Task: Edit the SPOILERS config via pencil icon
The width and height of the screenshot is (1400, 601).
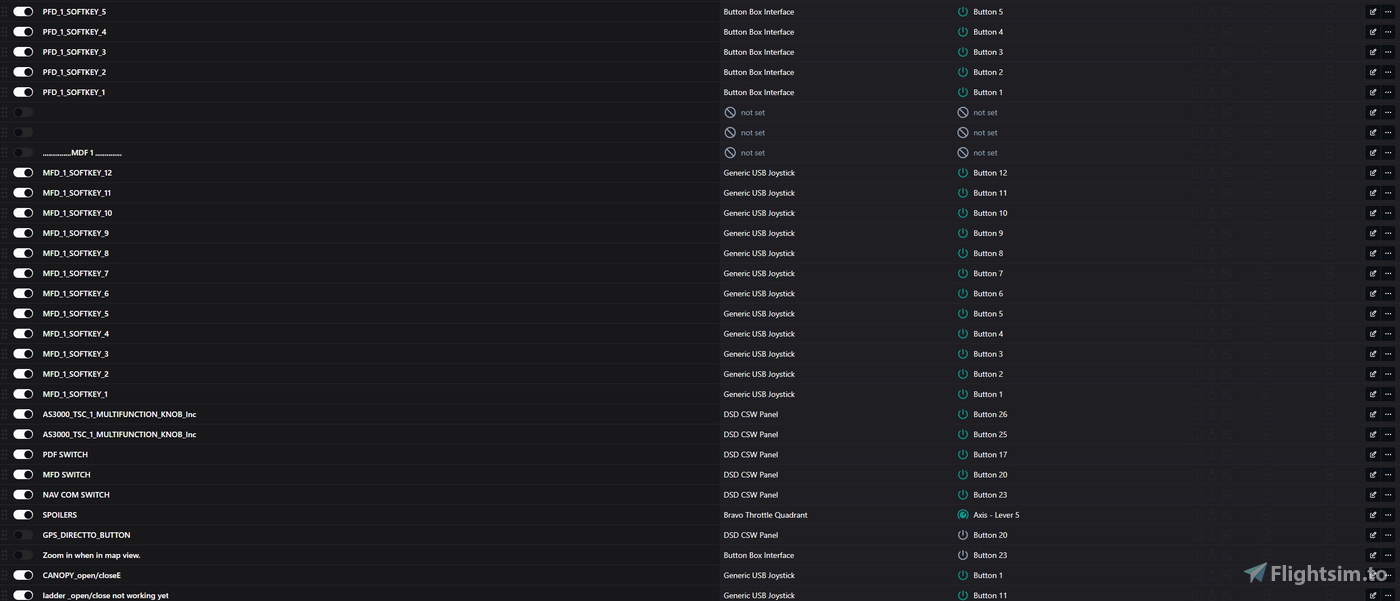Action: pyautogui.click(x=1372, y=515)
